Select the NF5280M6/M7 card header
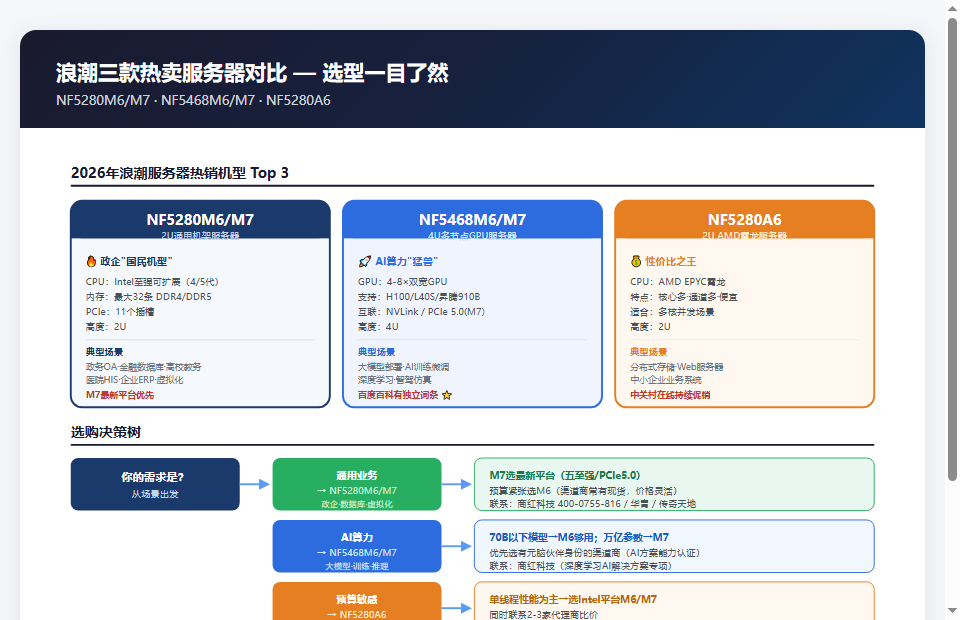 pyautogui.click(x=200, y=220)
